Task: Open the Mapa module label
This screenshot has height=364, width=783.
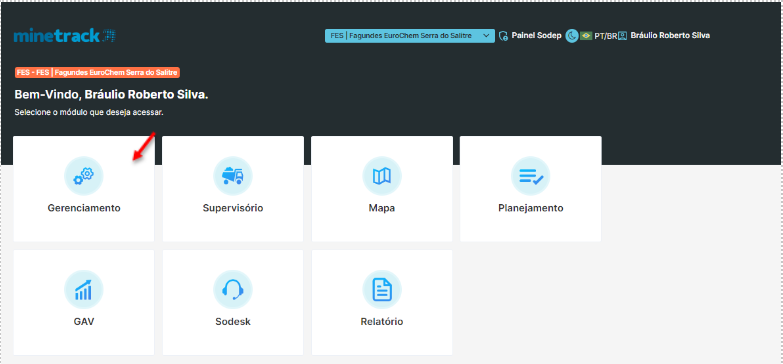Action: (x=382, y=208)
